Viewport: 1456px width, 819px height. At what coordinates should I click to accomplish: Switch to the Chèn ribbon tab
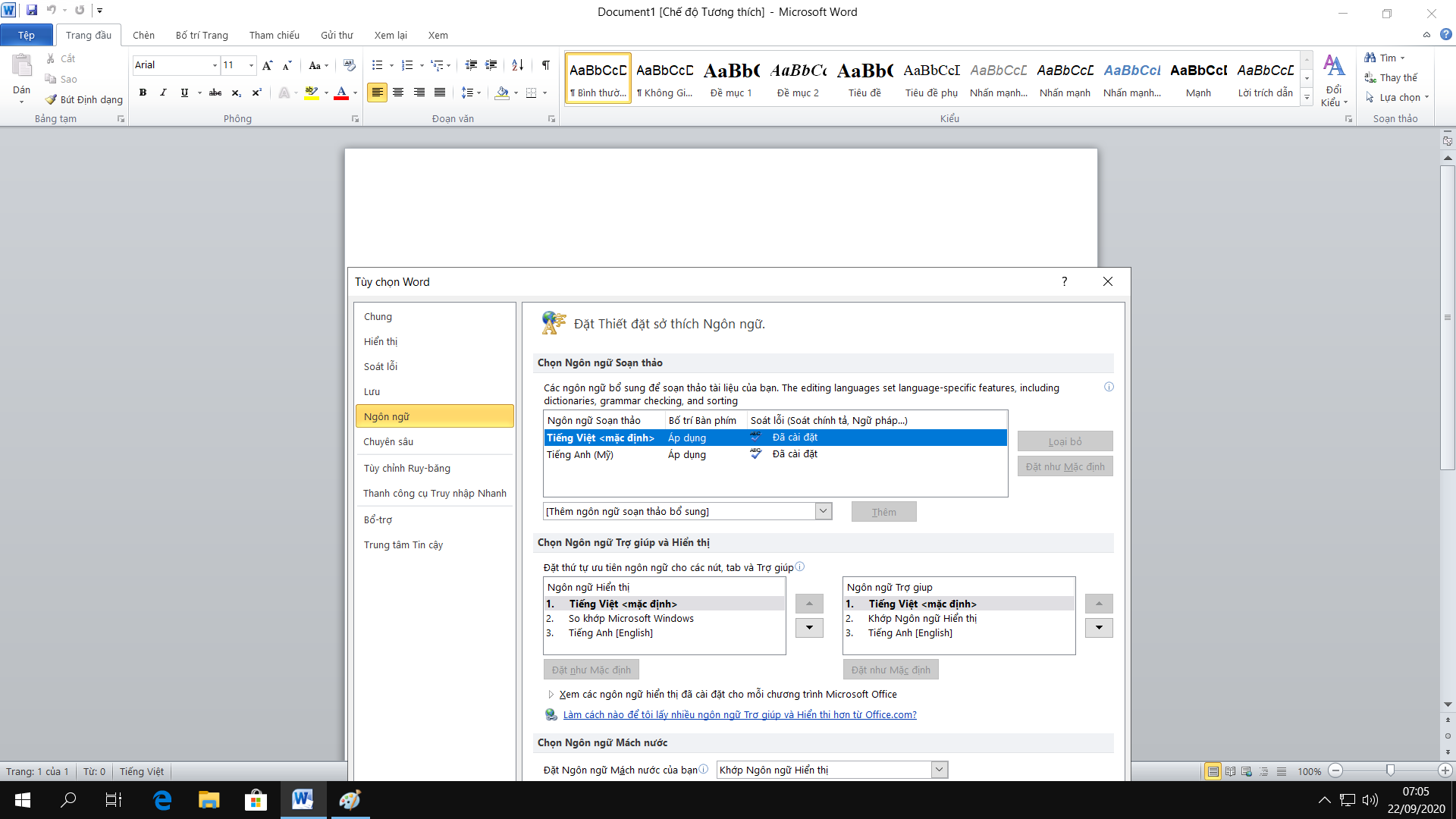click(x=143, y=35)
